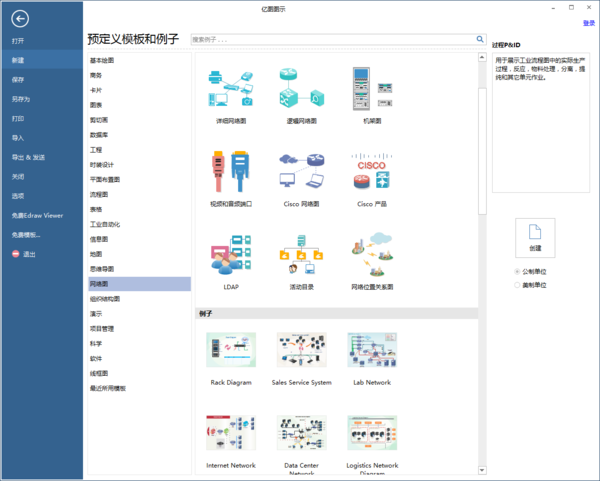This screenshot has height=481, width=600.
Task: Click the template list scroll-up arrow
Action: tap(482, 57)
